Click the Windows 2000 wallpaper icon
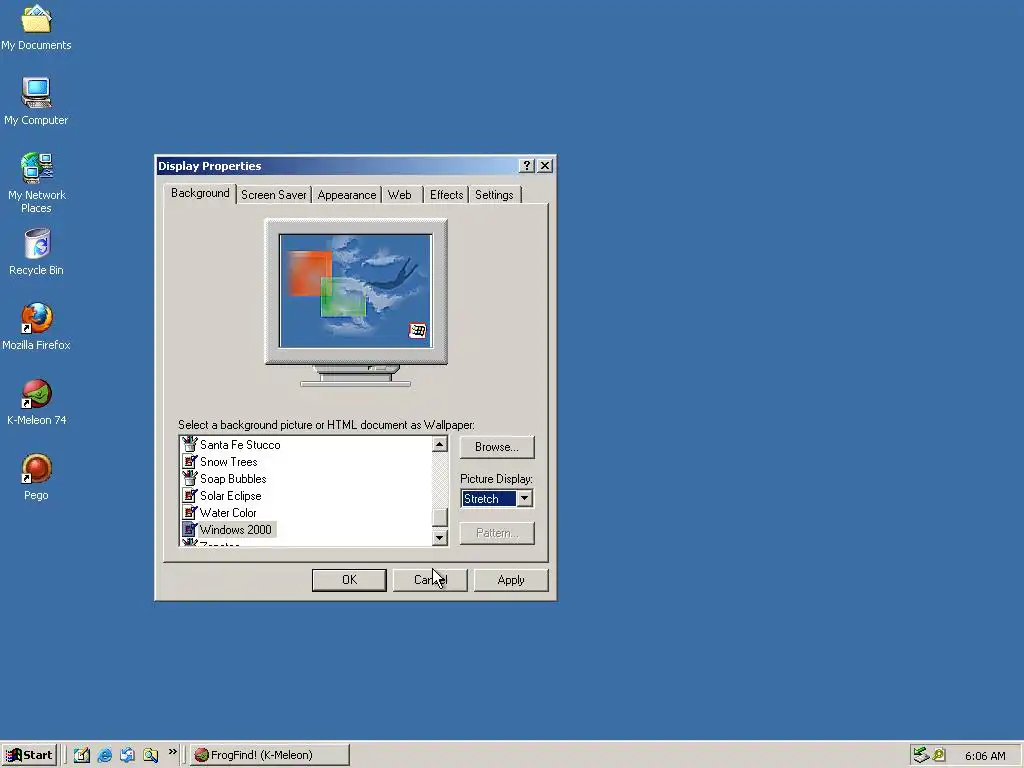The image size is (1024, 768). [189, 529]
